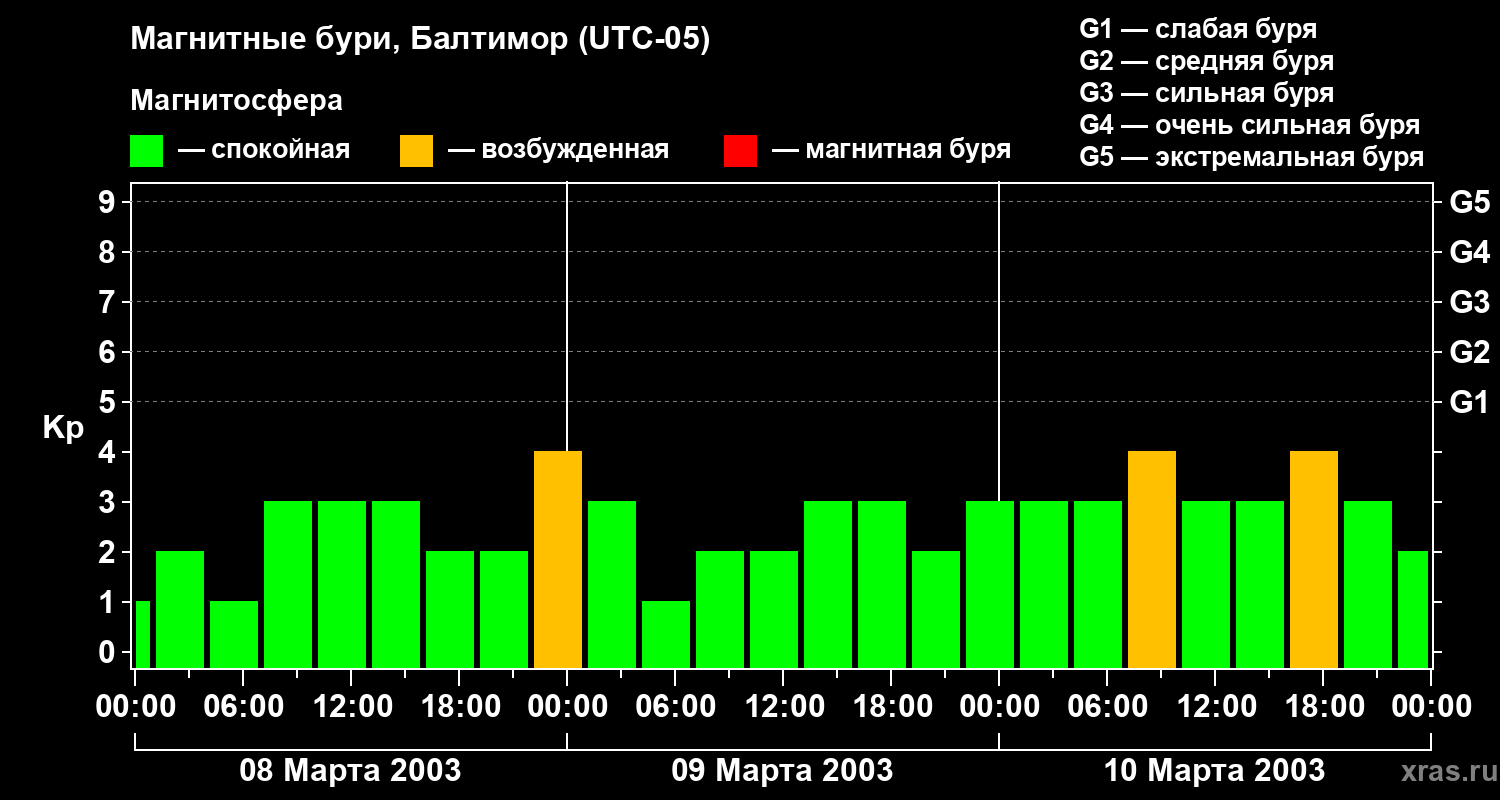This screenshot has height=800, width=1500.
Task: Click the red 'магнитная буря' legend swatch
Action: click(x=740, y=151)
